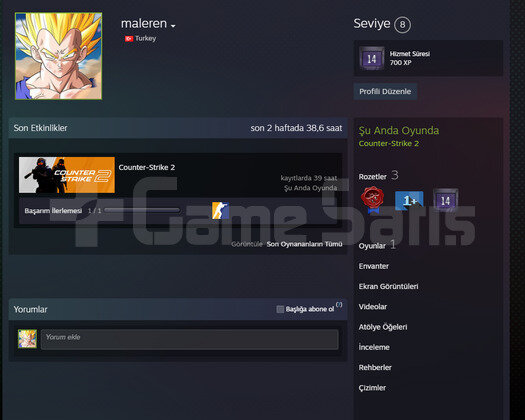Expand the dropdown arrow next to maleren

(173, 26)
